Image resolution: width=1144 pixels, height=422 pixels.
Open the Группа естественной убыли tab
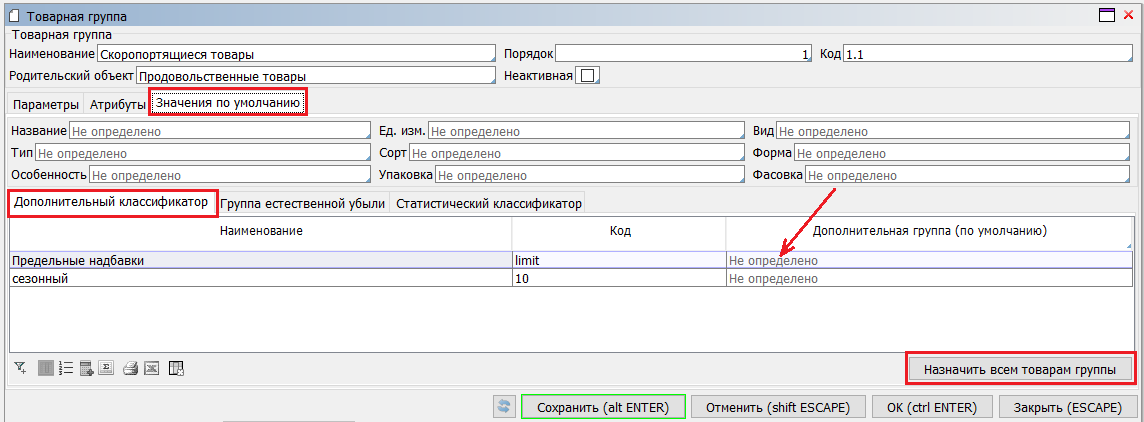point(303,203)
